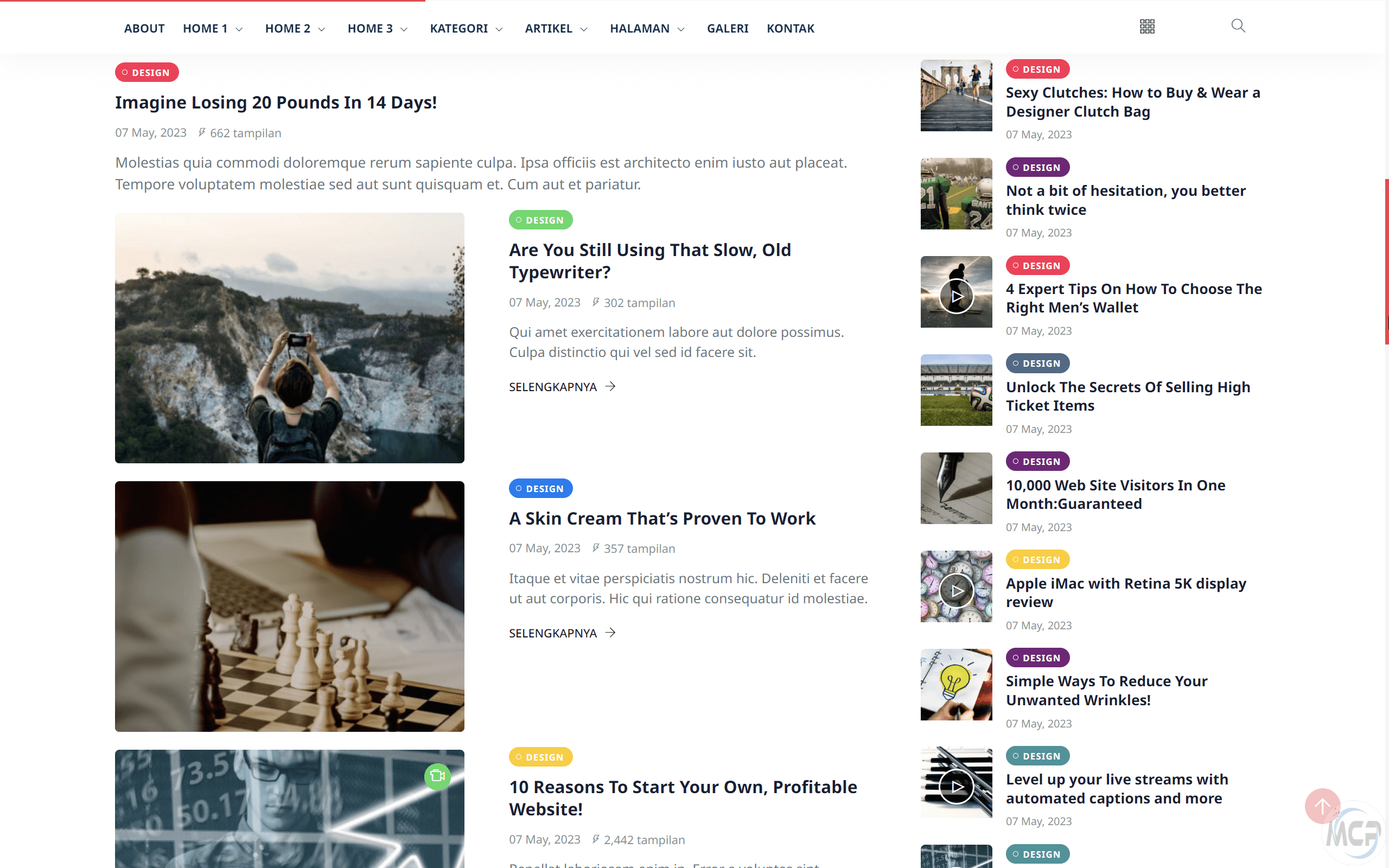Click green video camera badge on stock image

pyautogui.click(x=437, y=776)
